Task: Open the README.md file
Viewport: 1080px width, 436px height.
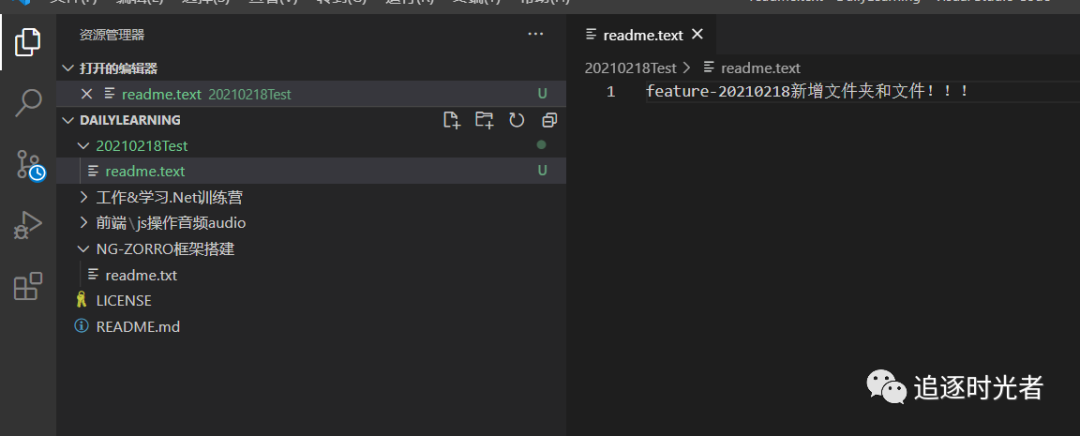Action: [311, 326]
